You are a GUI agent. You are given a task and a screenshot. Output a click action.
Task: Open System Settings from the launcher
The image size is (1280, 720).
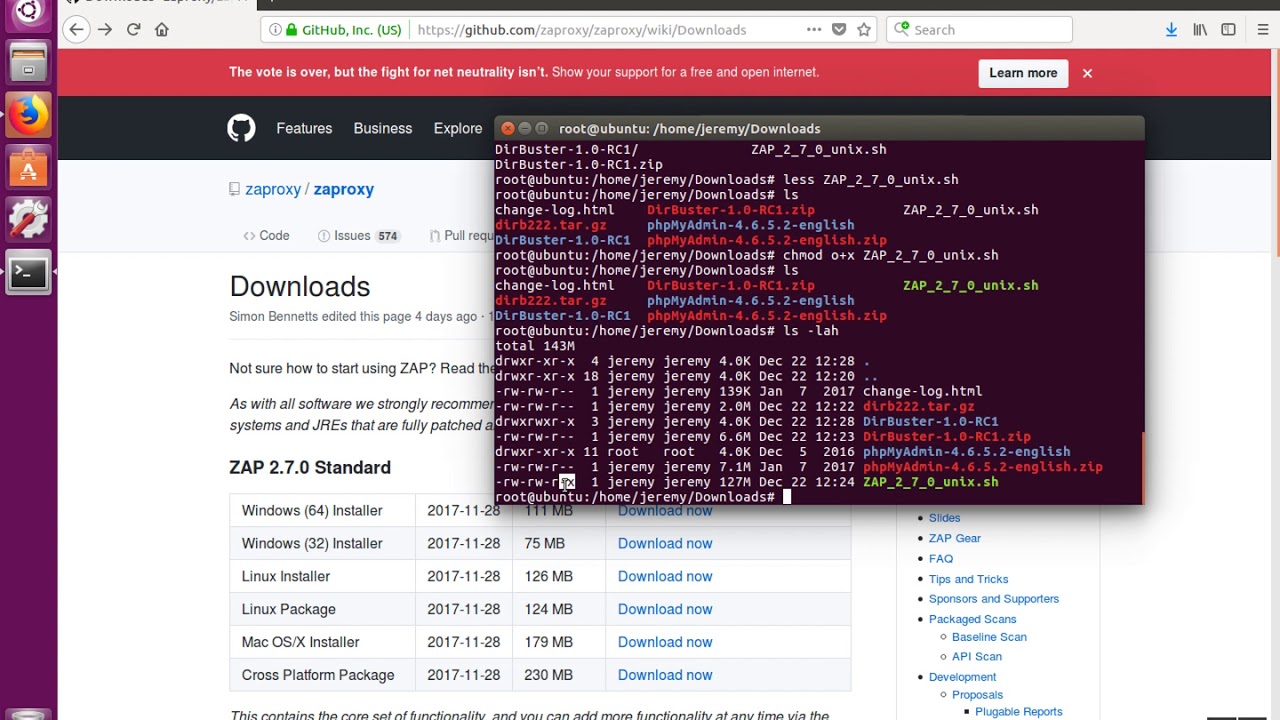(x=28, y=220)
